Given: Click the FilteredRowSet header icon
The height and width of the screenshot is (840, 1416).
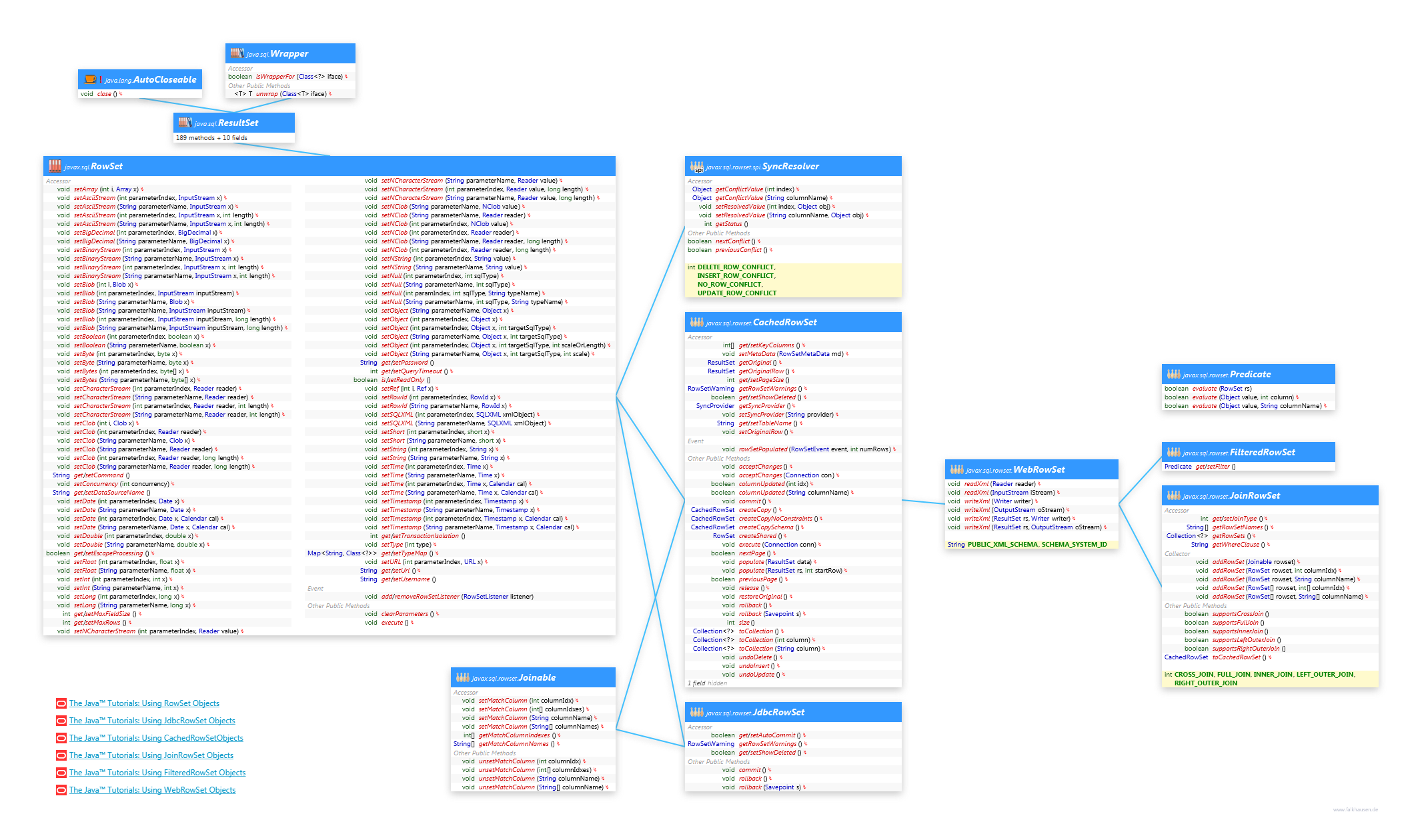Looking at the screenshot, I should [x=1173, y=451].
